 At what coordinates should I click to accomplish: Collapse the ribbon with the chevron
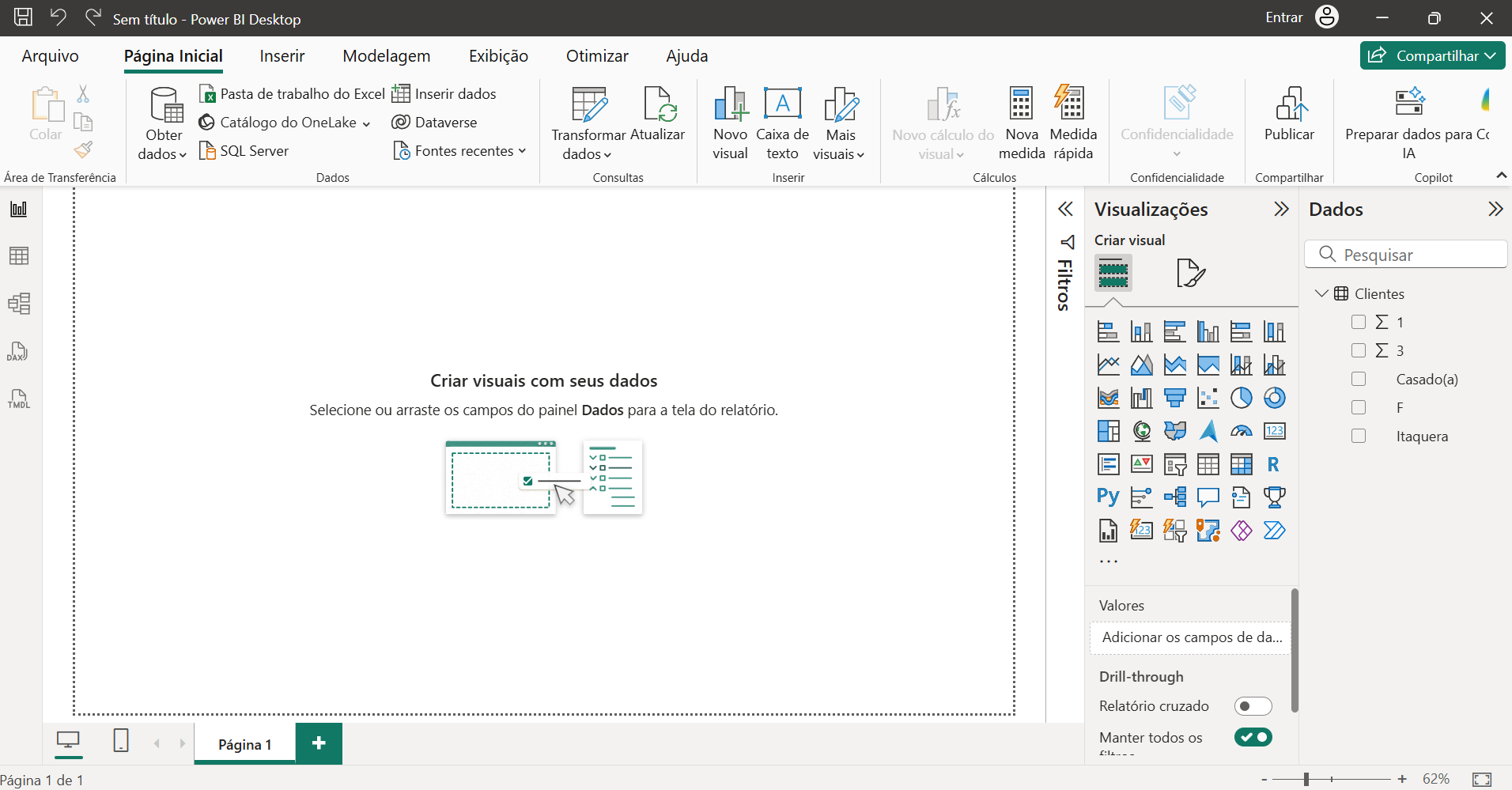[1501, 175]
